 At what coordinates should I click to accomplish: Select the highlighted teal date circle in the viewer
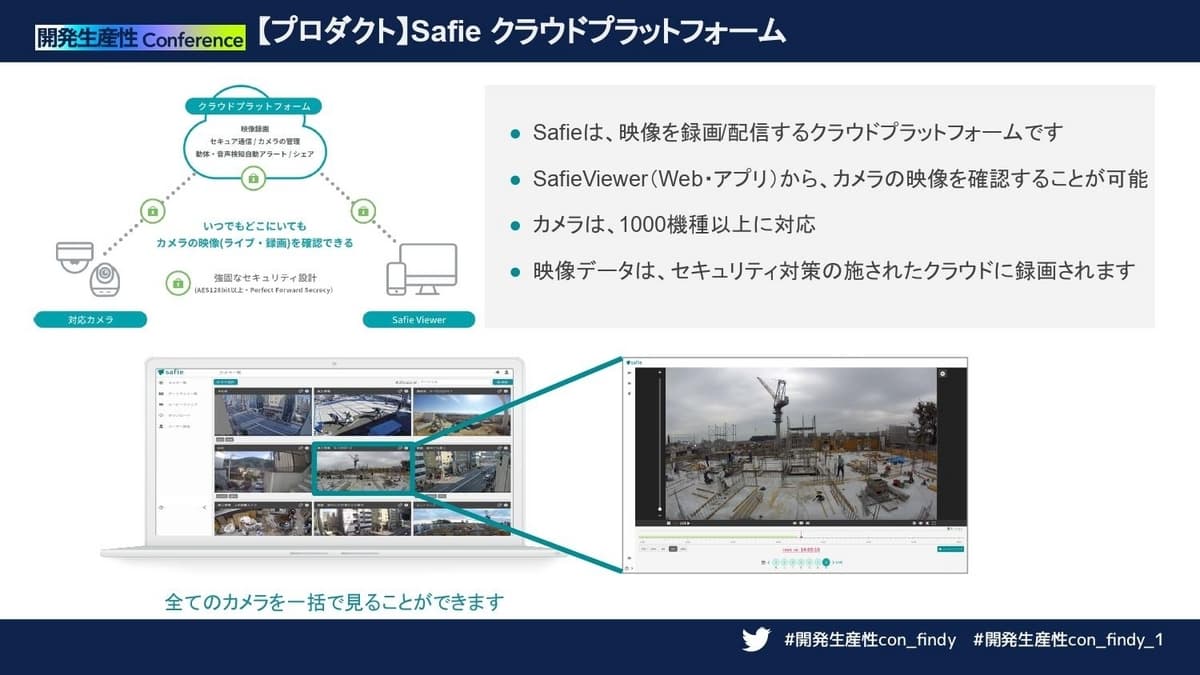(826, 563)
